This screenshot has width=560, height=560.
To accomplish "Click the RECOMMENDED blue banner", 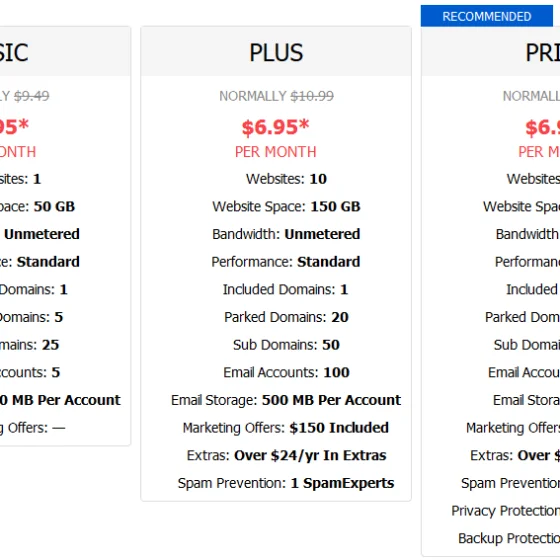I will coord(486,16).
